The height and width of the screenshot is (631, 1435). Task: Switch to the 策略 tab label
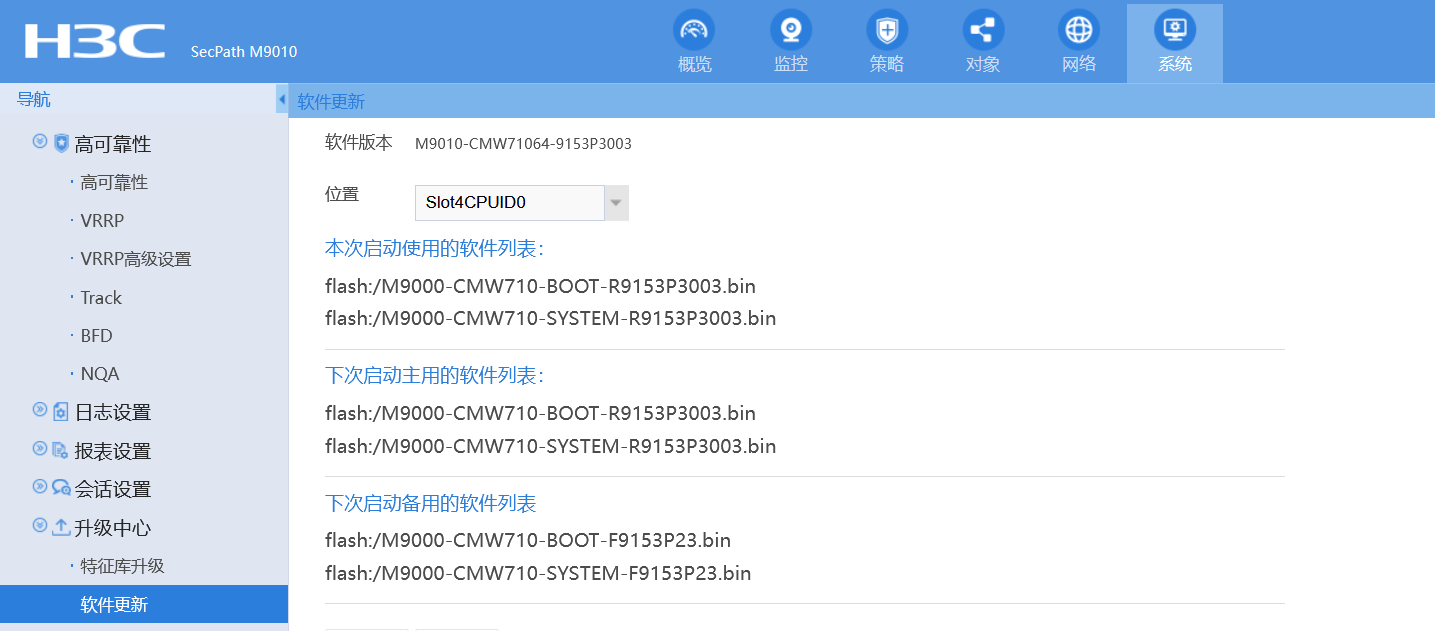(886, 64)
